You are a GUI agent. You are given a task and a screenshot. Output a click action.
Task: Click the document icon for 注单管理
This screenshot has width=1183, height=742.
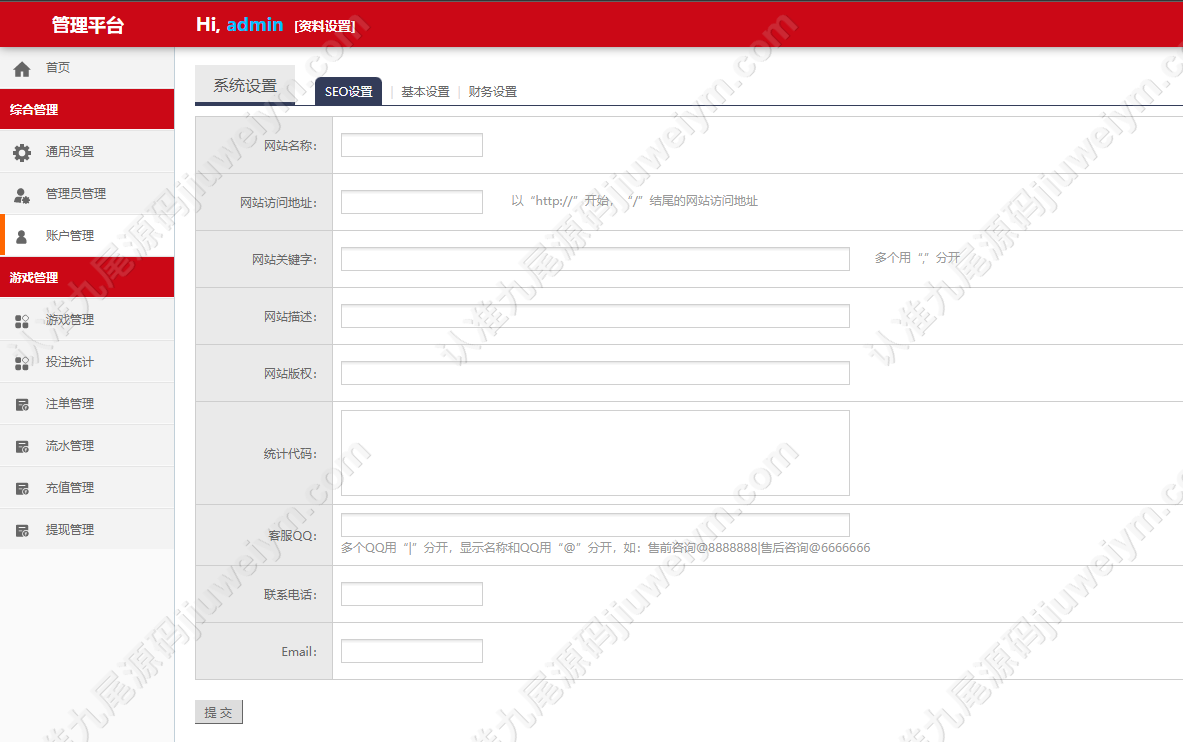click(x=23, y=405)
